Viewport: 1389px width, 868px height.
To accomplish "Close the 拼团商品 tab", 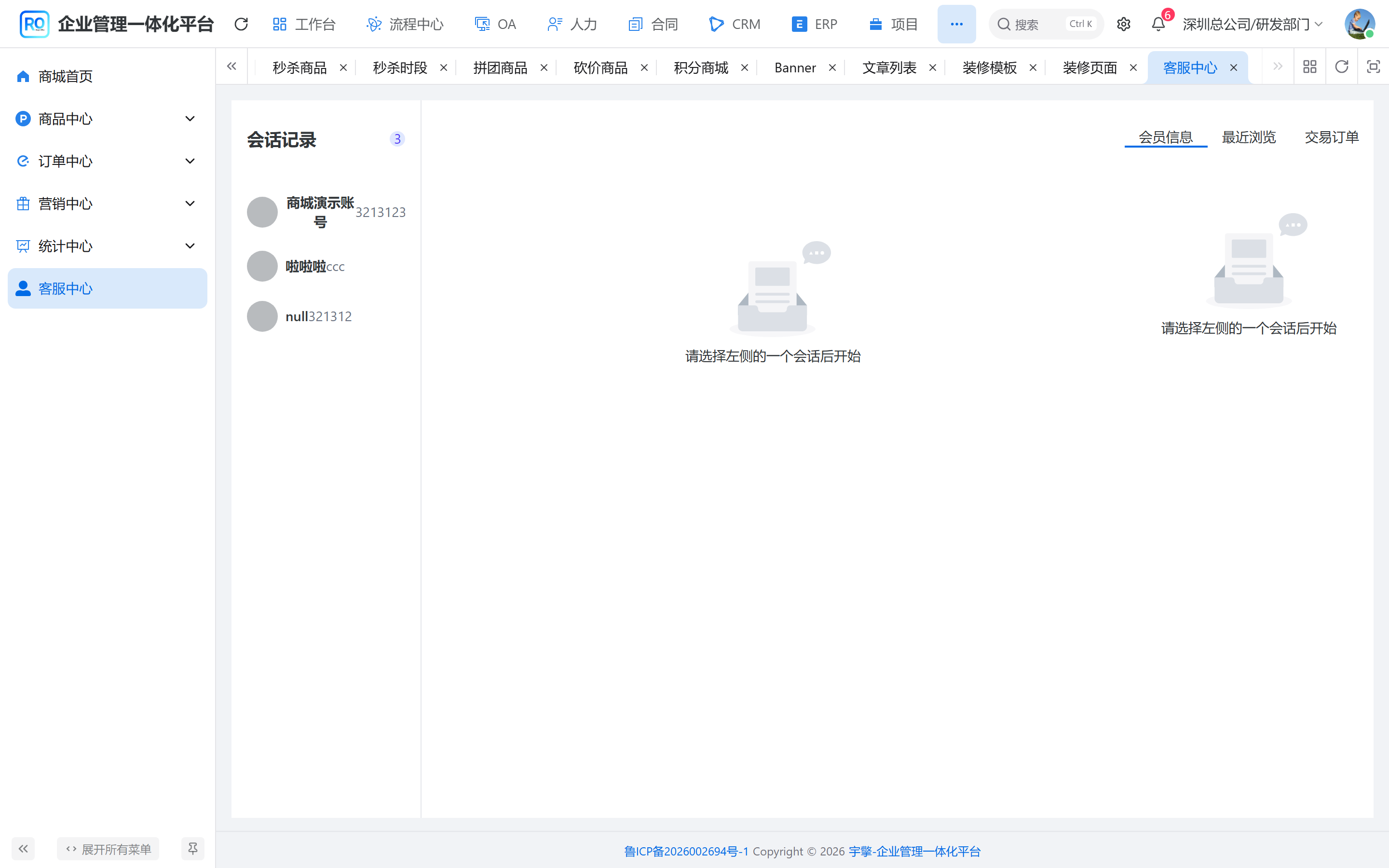I will click(x=544, y=68).
